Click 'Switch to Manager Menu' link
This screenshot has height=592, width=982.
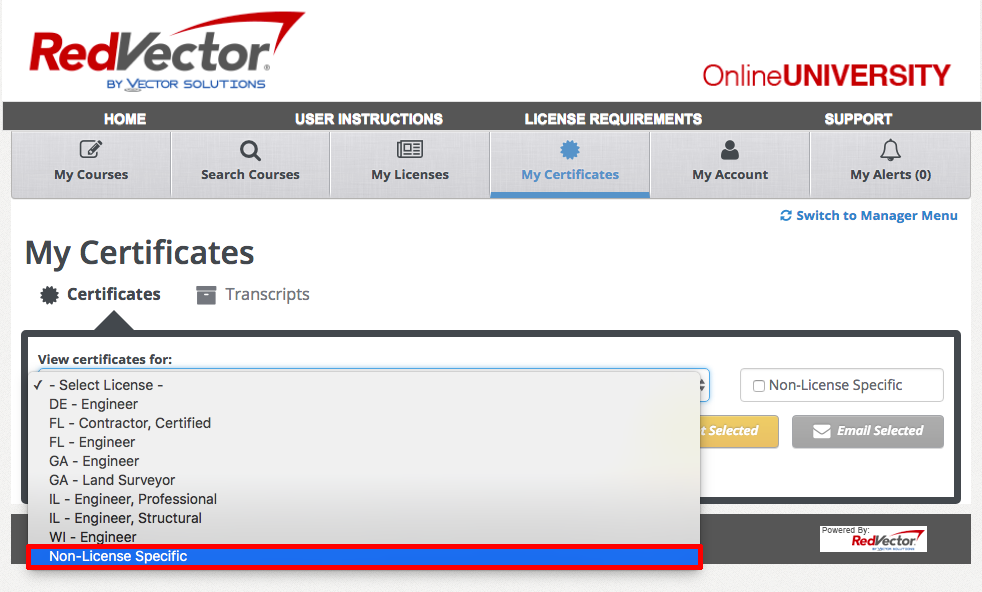[x=876, y=215]
